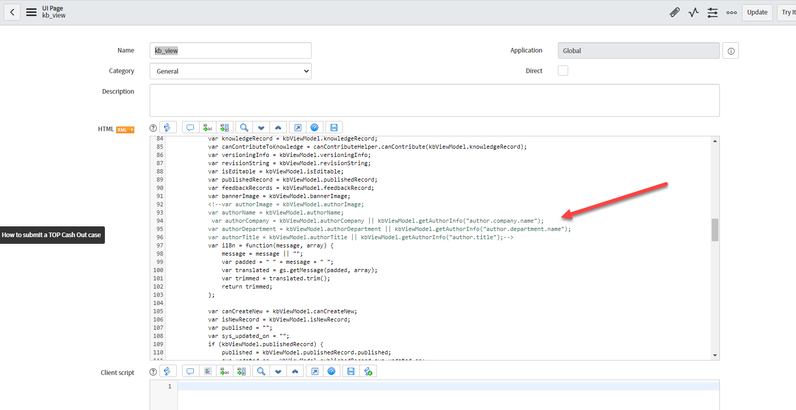Image resolution: width=796 pixels, height=410 pixels.
Task: Open the more options ellipsis
Action: click(x=732, y=12)
